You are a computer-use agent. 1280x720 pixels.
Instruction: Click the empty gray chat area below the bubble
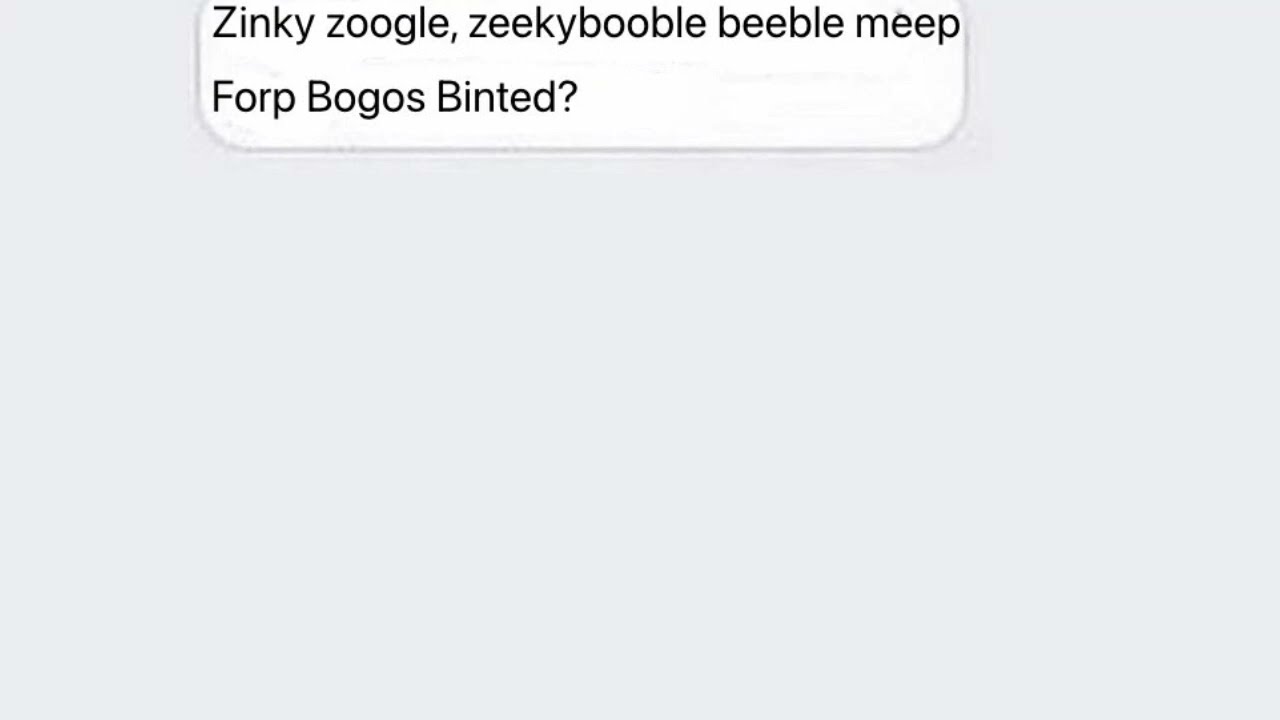(640, 430)
